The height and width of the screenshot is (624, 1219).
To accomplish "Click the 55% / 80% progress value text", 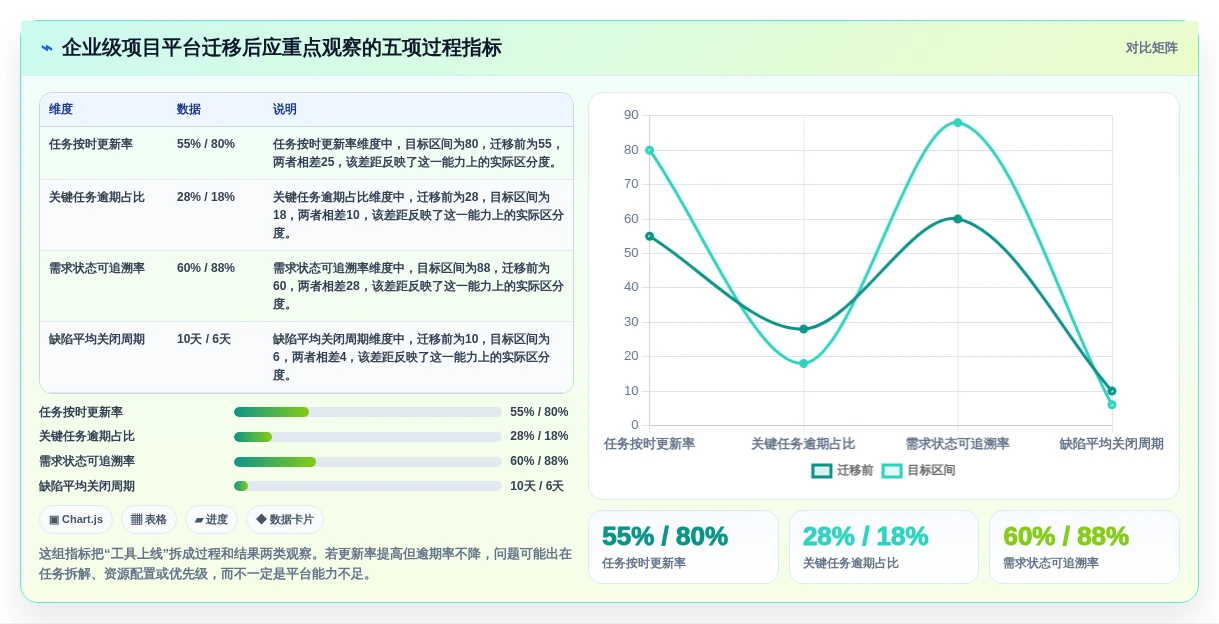I will click(539, 412).
